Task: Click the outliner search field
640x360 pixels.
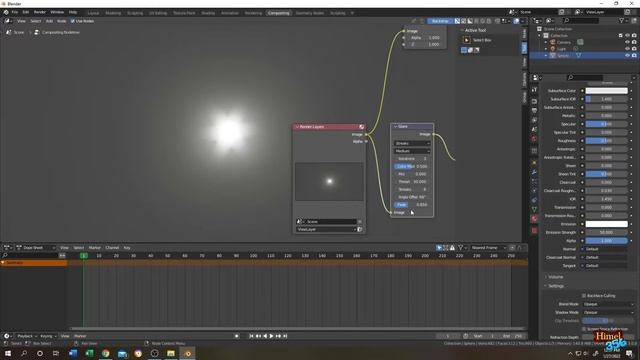Action: (581, 20)
